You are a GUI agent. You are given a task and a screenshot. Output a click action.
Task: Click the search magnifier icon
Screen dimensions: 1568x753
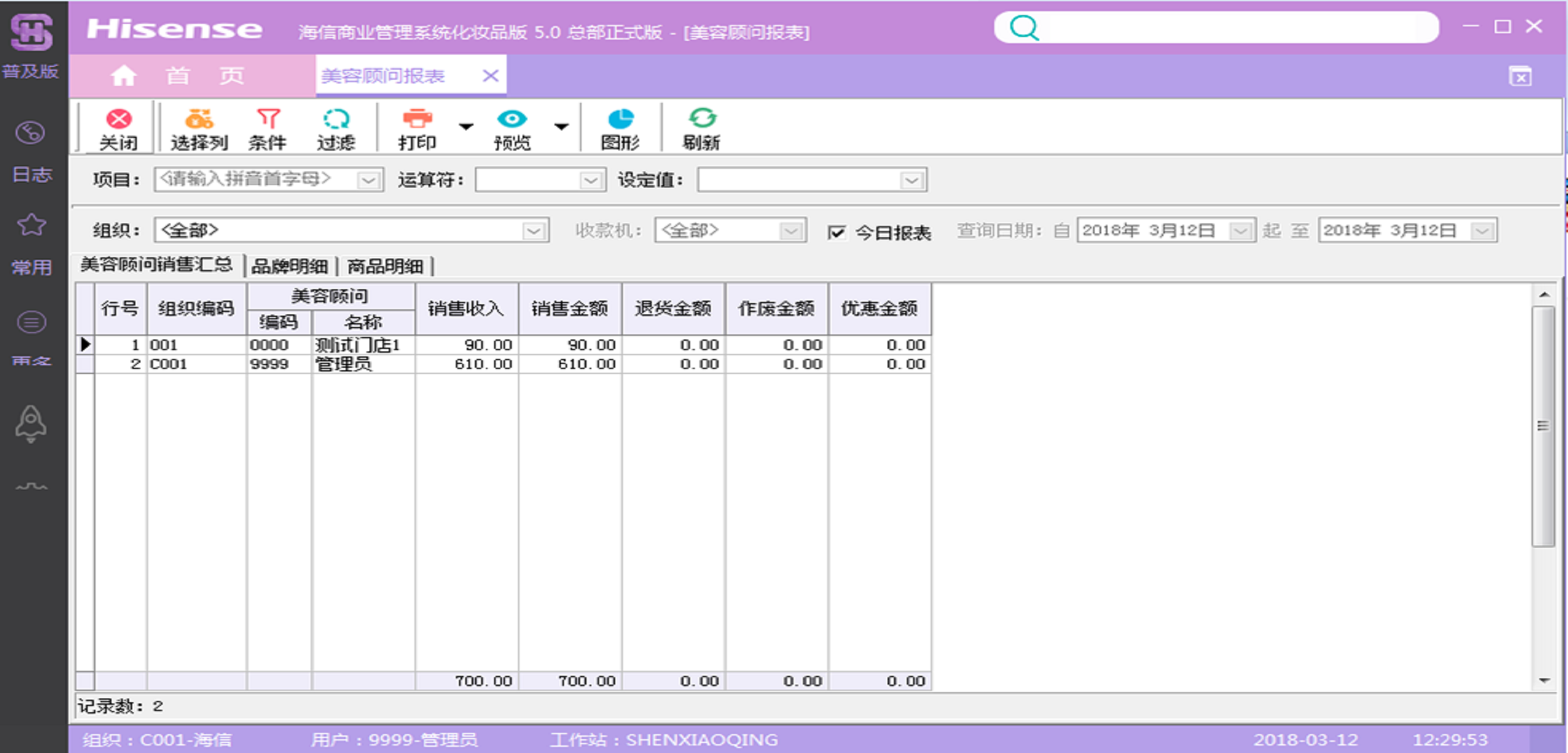[1024, 27]
